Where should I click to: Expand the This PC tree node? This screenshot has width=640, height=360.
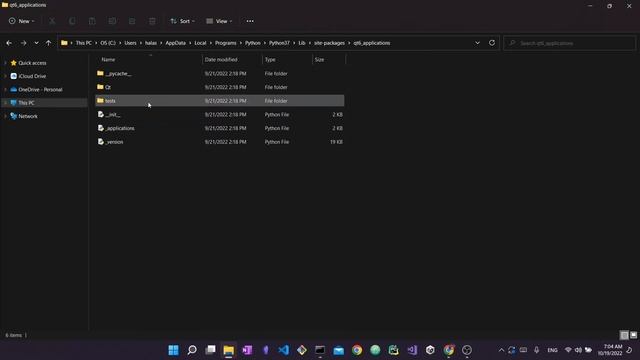tap(5, 103)
